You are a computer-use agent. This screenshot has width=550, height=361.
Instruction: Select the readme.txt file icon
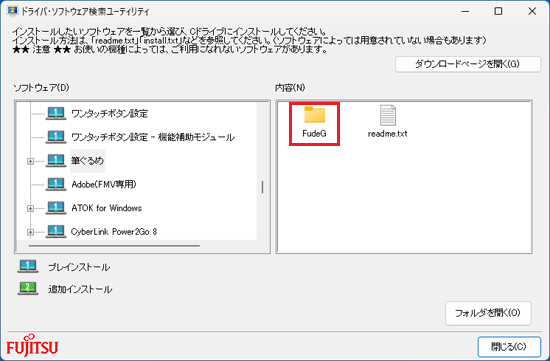[x=388, y=115]
